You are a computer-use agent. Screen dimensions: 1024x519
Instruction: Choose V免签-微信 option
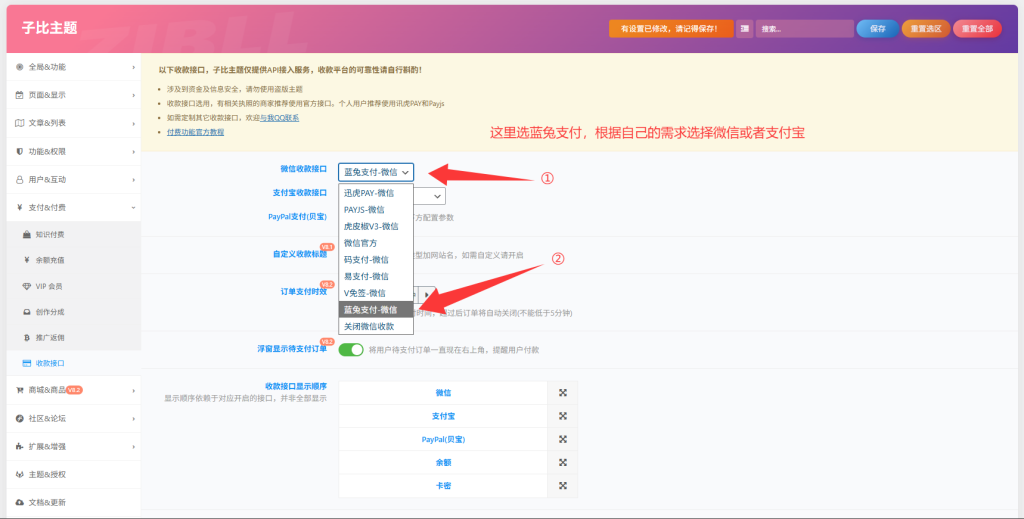(376, 293)
